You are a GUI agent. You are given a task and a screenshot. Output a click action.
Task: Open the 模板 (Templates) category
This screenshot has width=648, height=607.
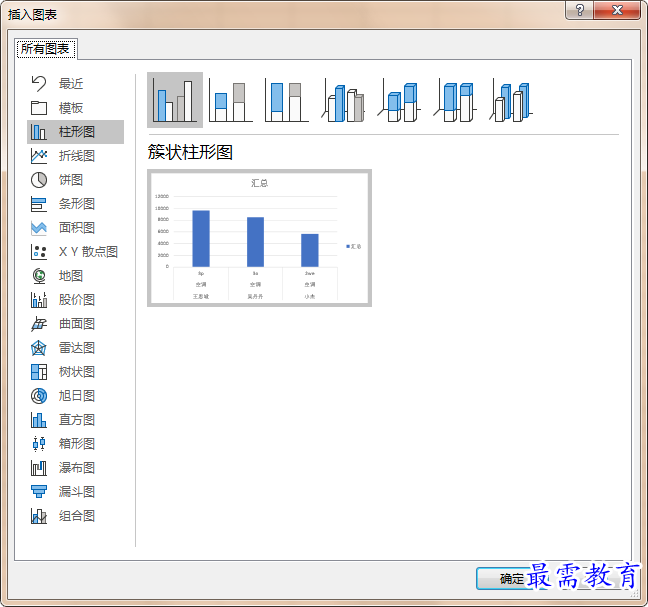click(x=75, y=108)
